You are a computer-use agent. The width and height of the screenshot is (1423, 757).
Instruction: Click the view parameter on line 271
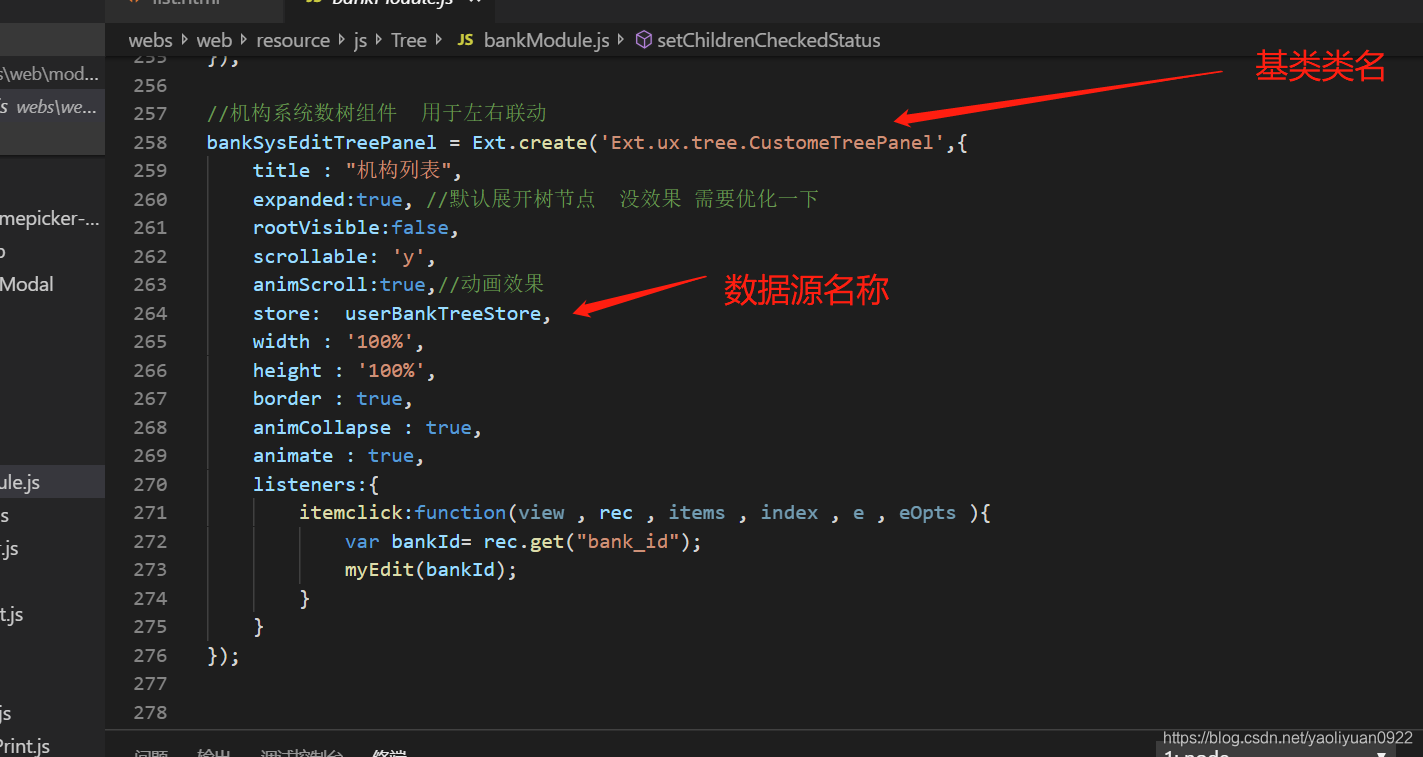coord(541,512)
